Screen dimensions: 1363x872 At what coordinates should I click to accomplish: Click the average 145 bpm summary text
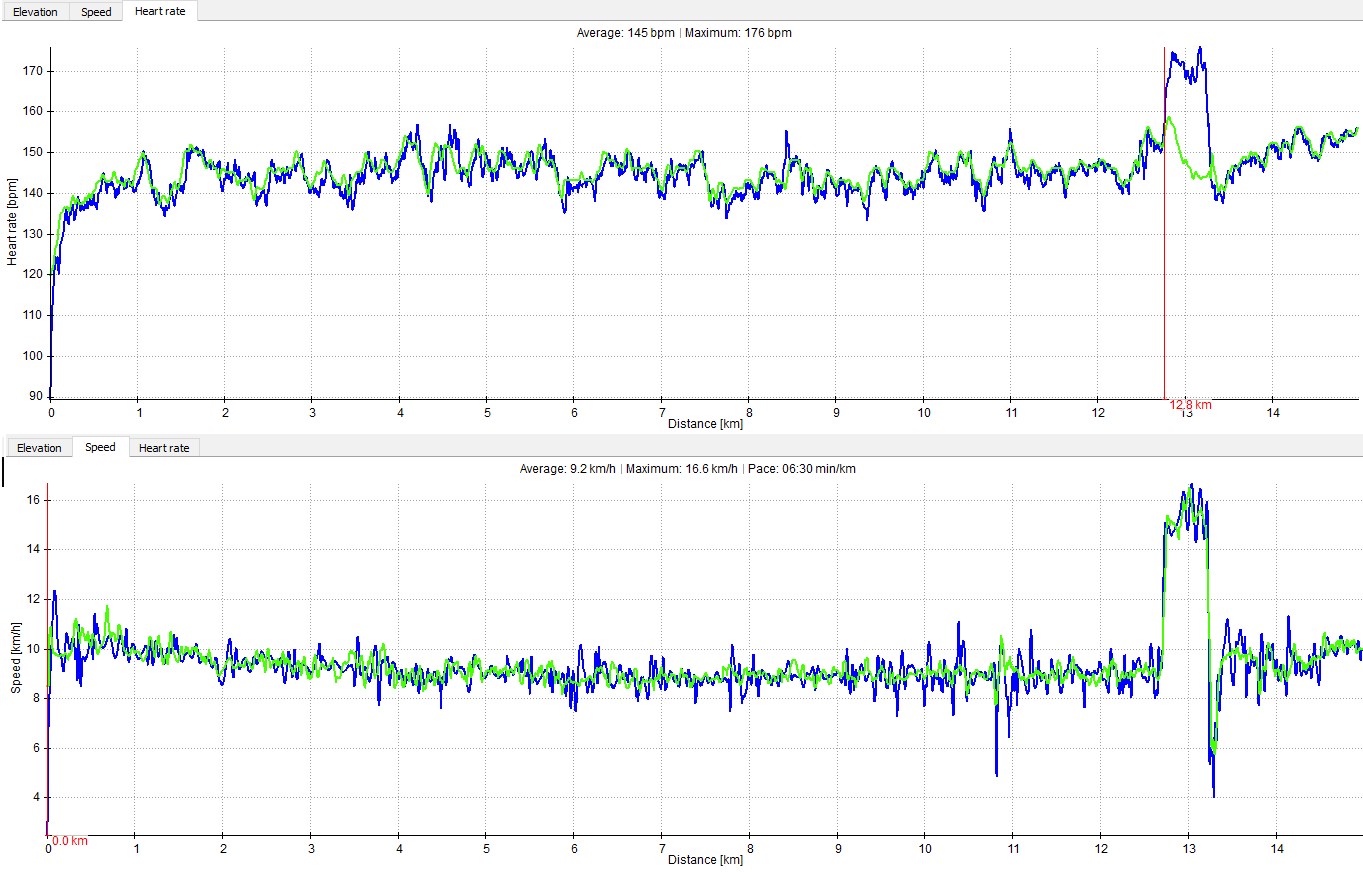(x=626, y=33)
